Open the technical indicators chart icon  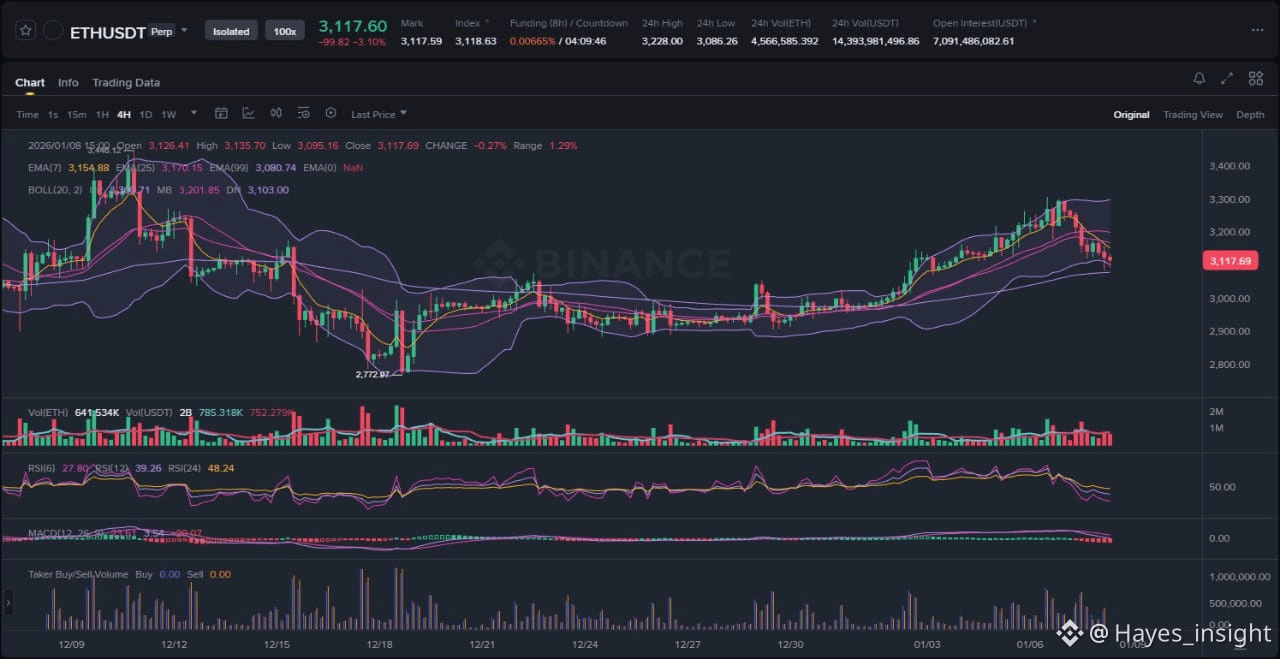[248, 114]
